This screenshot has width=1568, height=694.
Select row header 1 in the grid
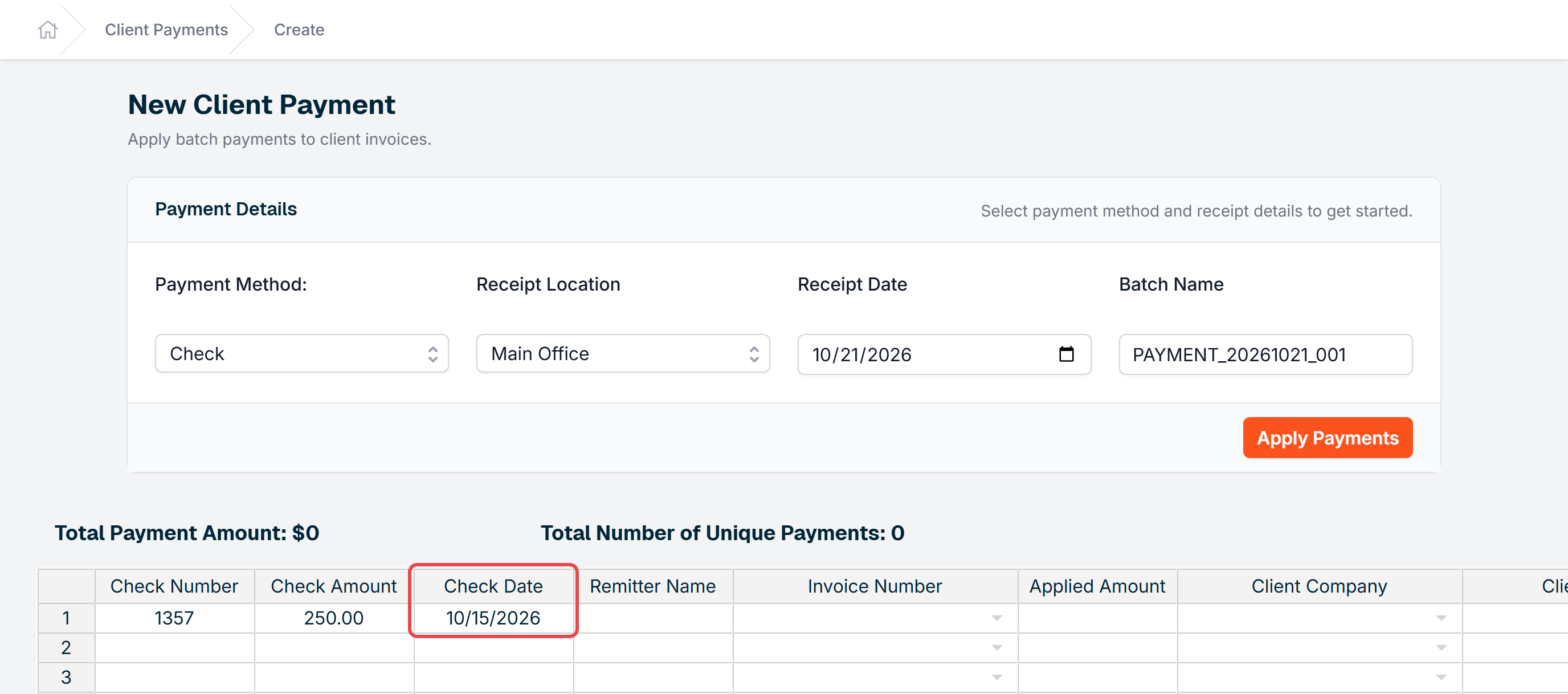(66, 618)
